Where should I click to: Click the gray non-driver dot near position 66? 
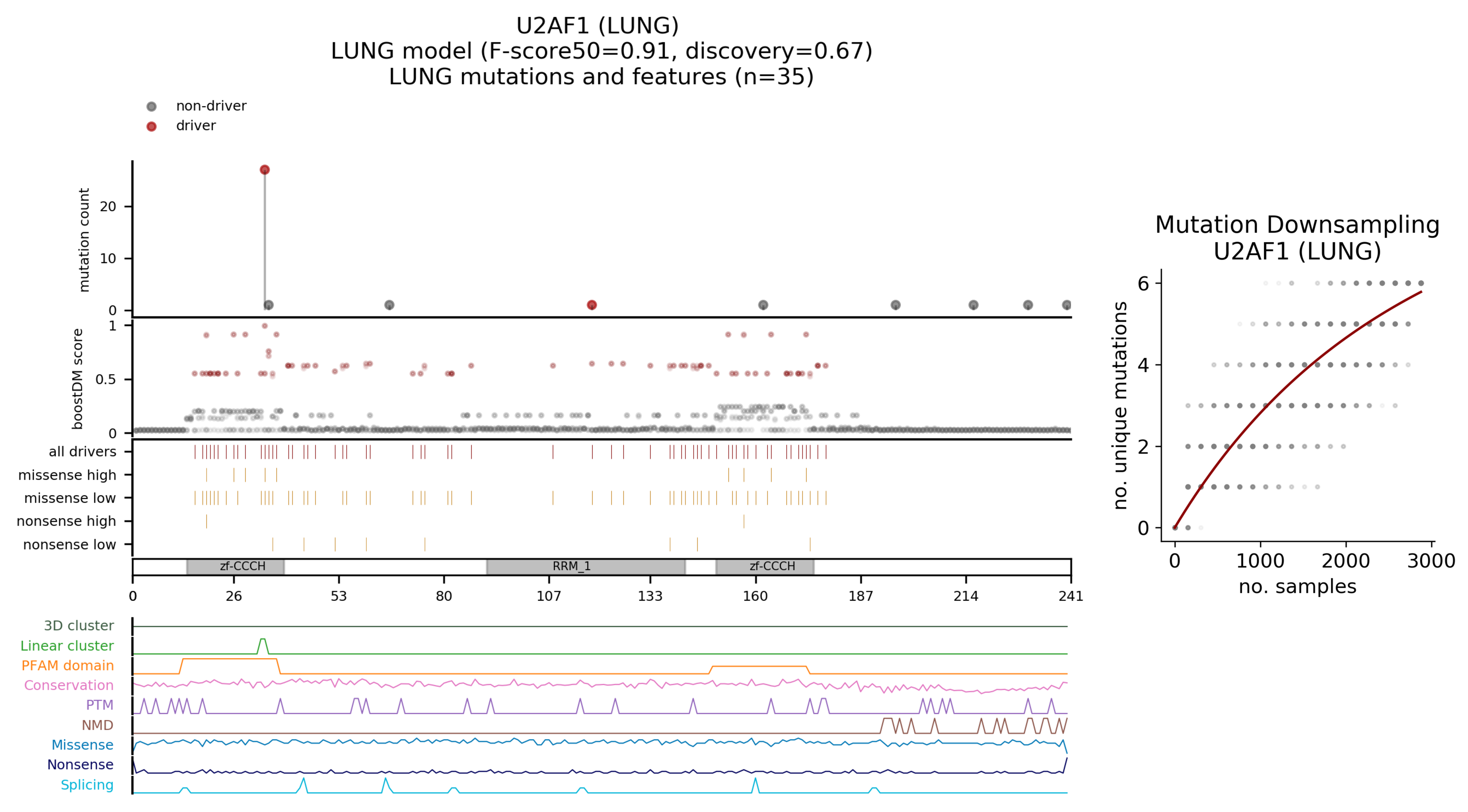389,305
